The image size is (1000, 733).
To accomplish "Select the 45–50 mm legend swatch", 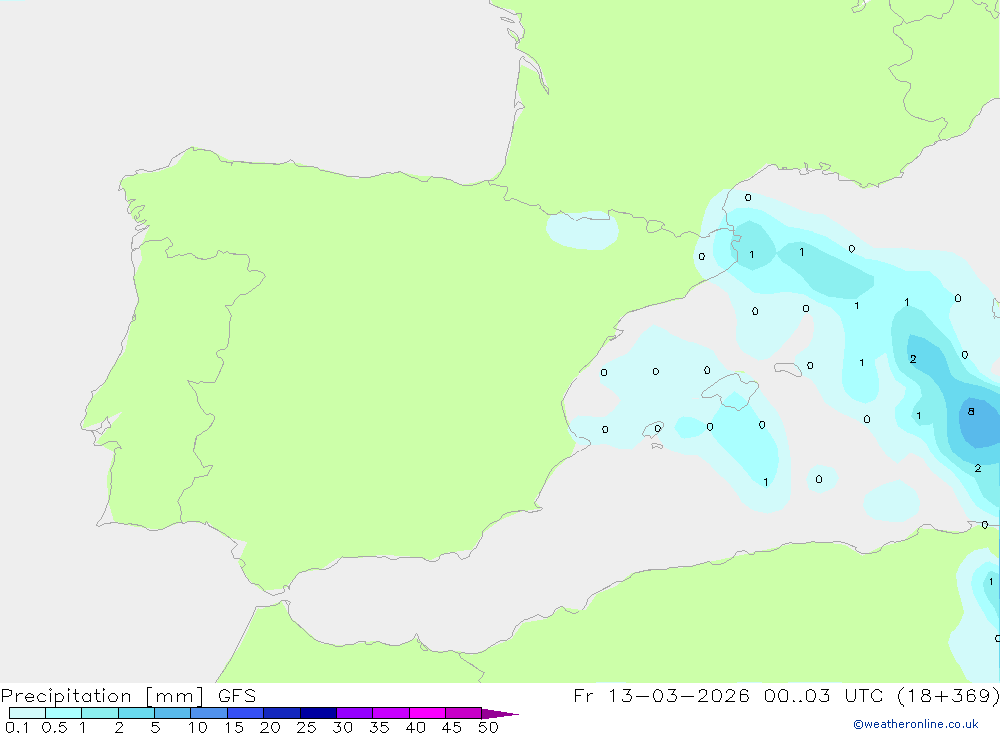I will click(x=463, y=713).
